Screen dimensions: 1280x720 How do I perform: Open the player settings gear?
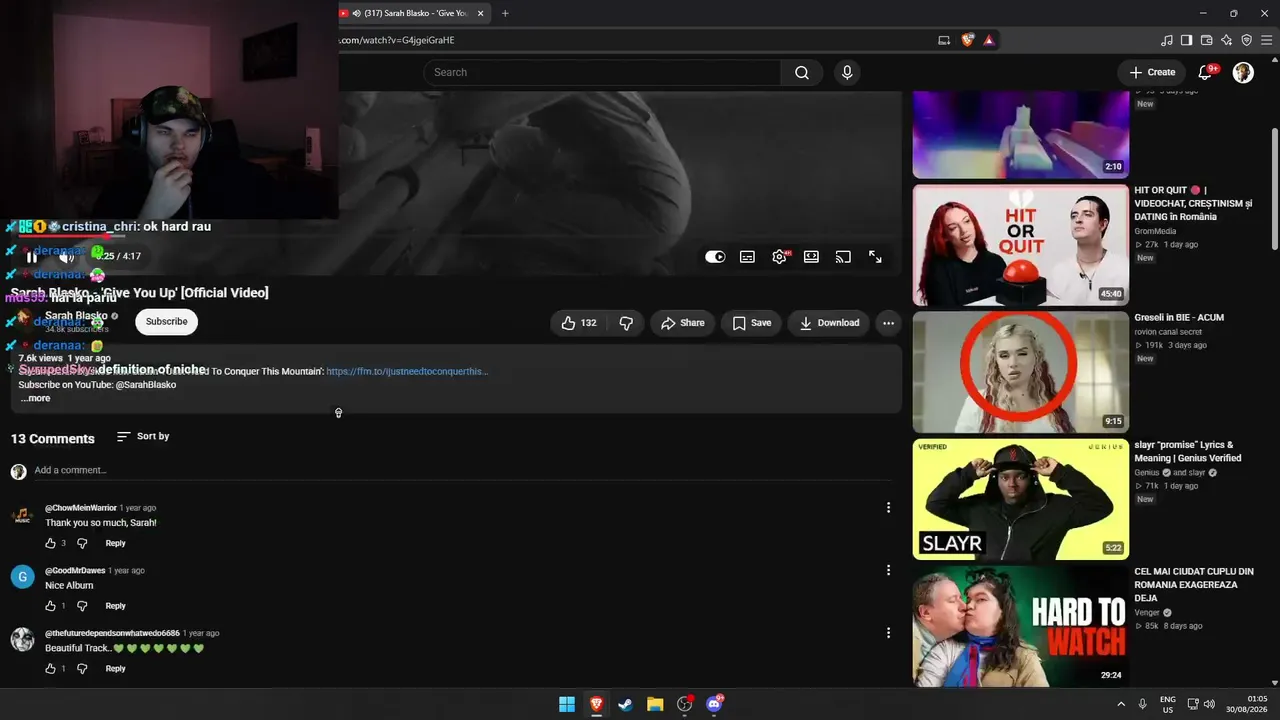click(779, 257)
